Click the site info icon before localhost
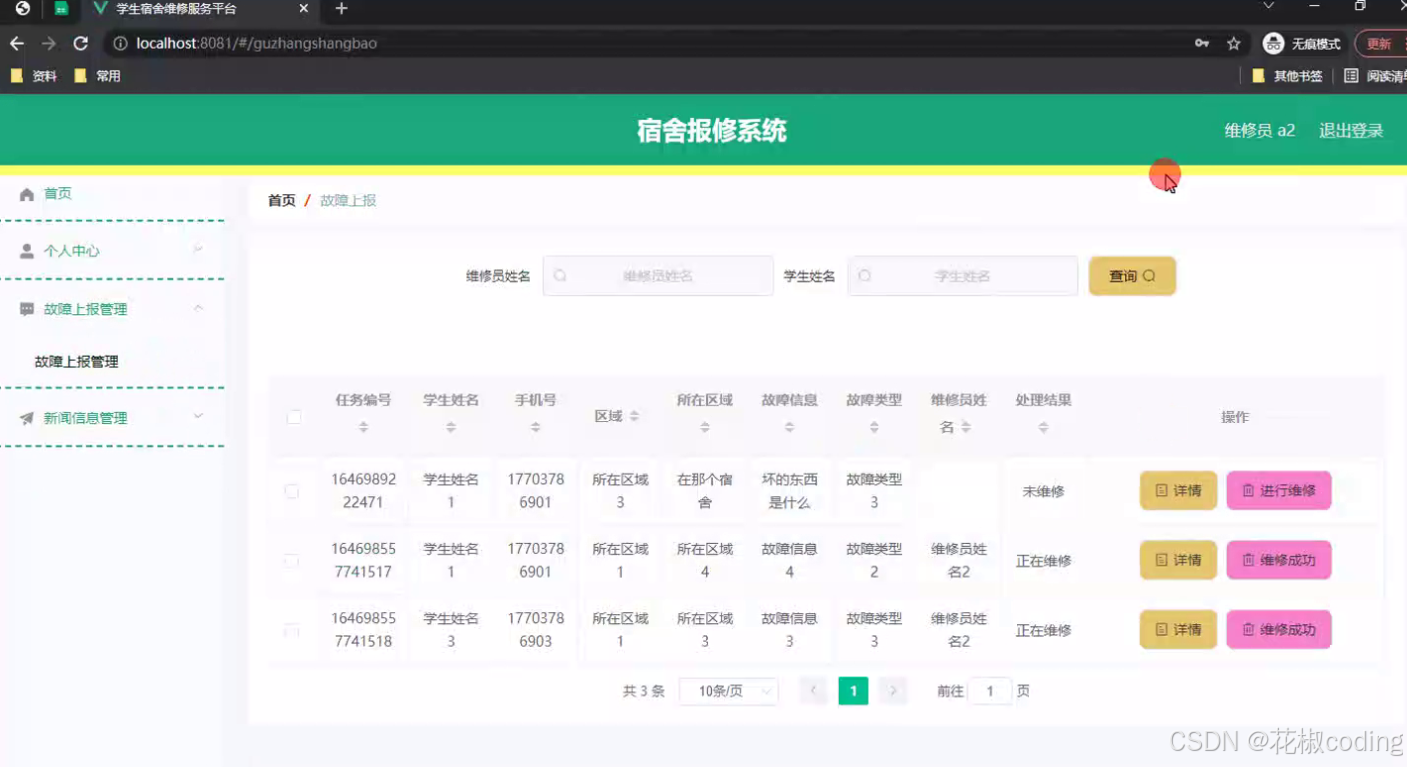 [x=120, y=44]
